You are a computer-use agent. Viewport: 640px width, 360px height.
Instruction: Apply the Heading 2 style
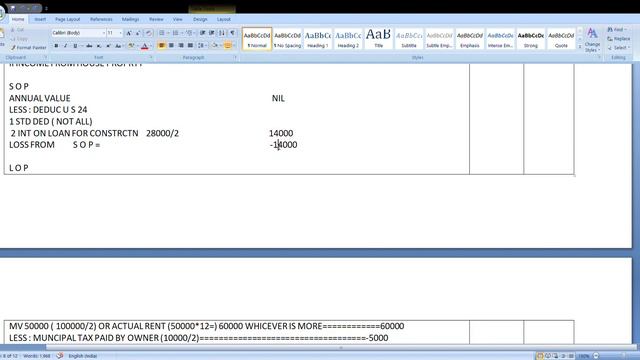tap(348, 39)
